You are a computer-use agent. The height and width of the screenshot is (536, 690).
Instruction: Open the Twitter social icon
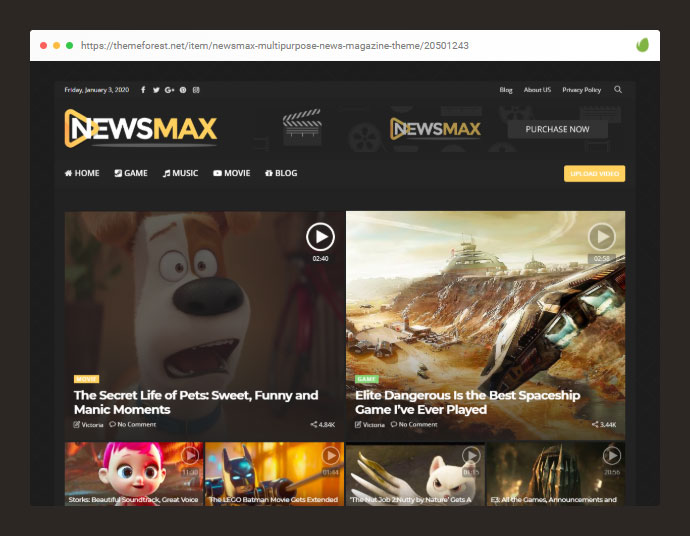(x=156, y=90)
